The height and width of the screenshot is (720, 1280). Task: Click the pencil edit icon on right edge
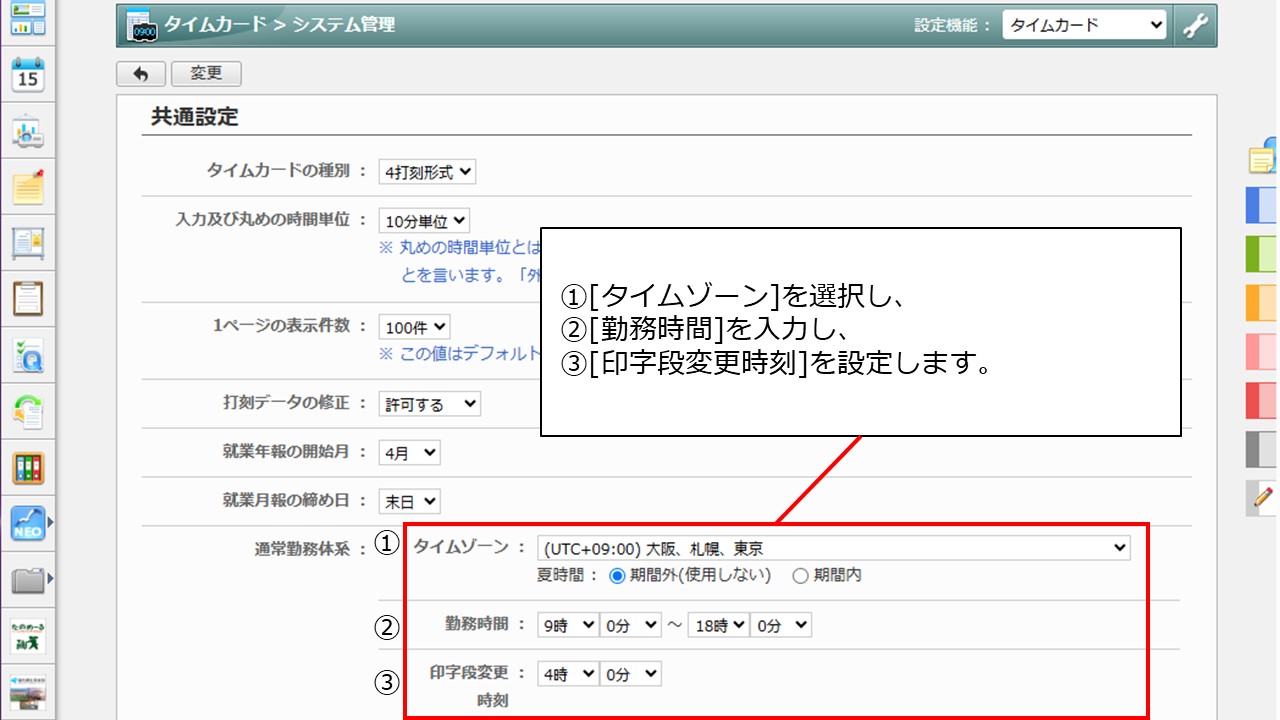pos(1263,496)
